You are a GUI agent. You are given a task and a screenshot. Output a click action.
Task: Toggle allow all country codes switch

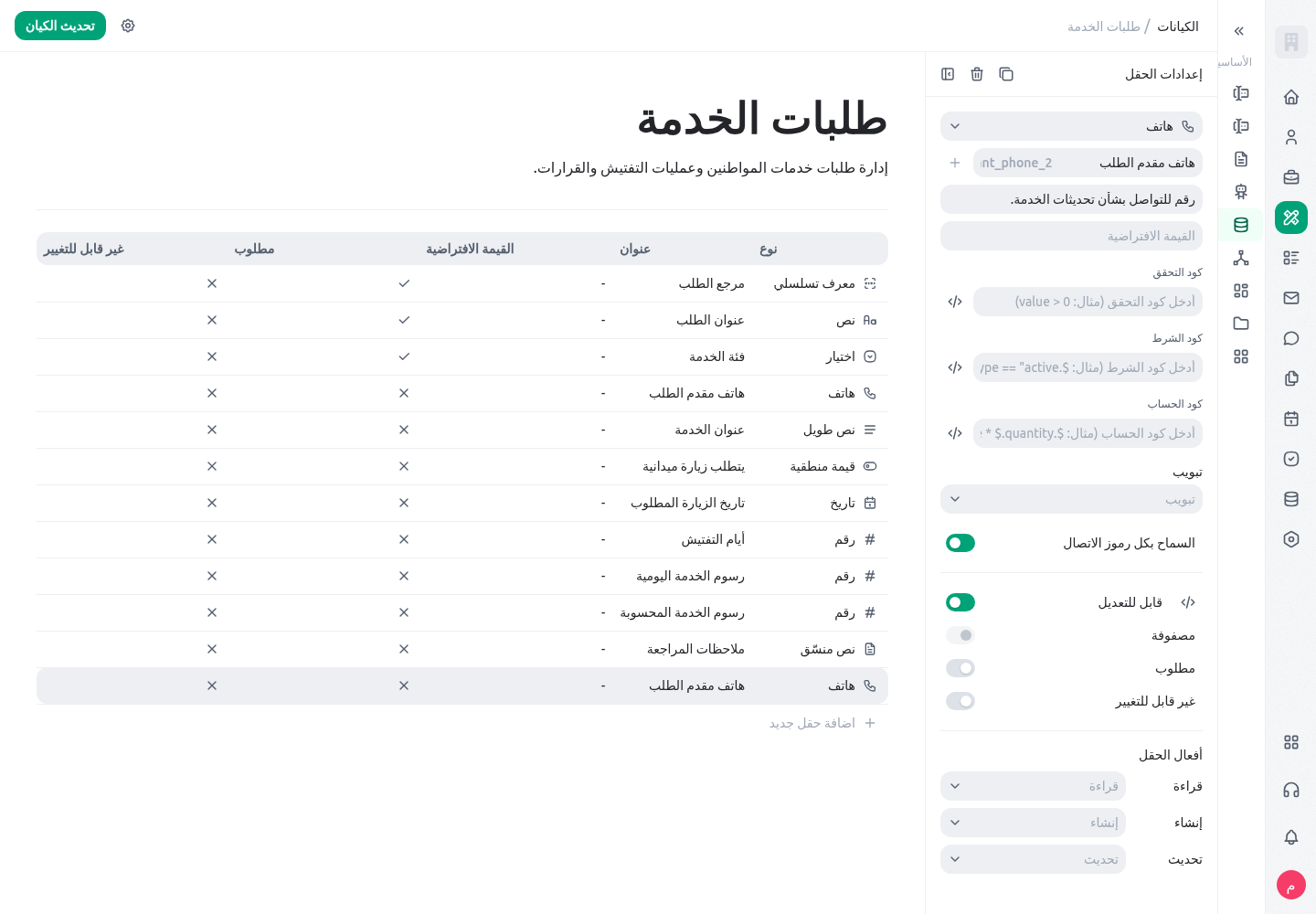coord(960,543)
